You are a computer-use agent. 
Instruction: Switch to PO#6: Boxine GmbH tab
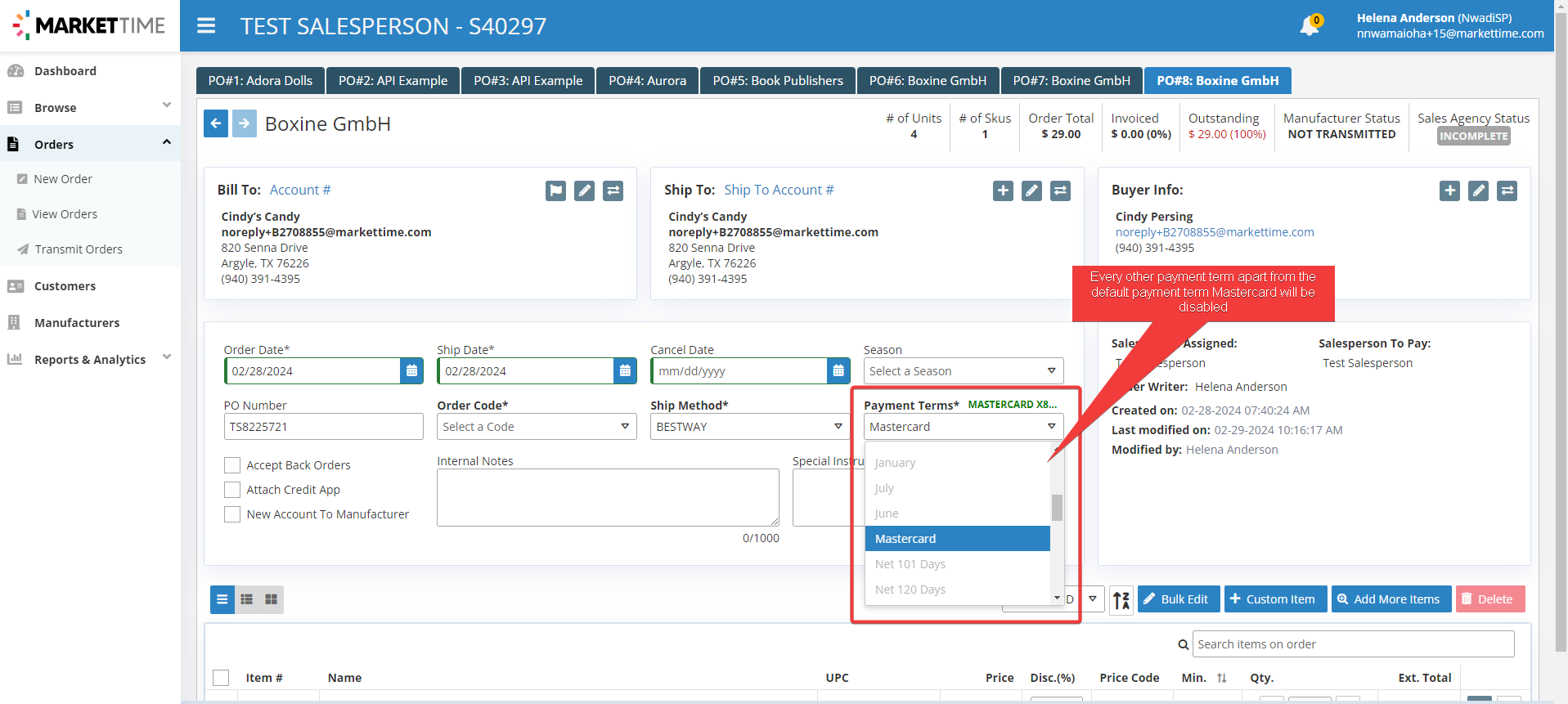928,81
